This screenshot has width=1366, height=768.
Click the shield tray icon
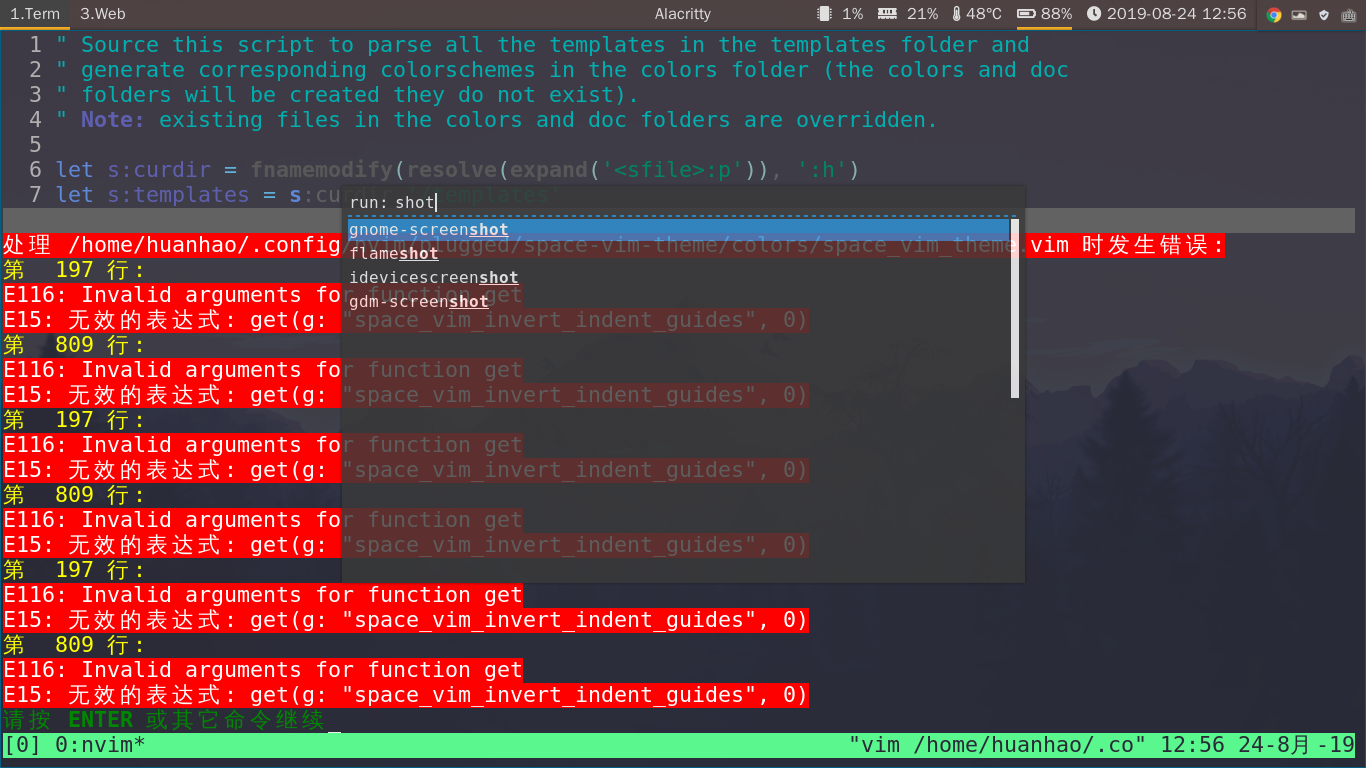(x=1324, y=14)
